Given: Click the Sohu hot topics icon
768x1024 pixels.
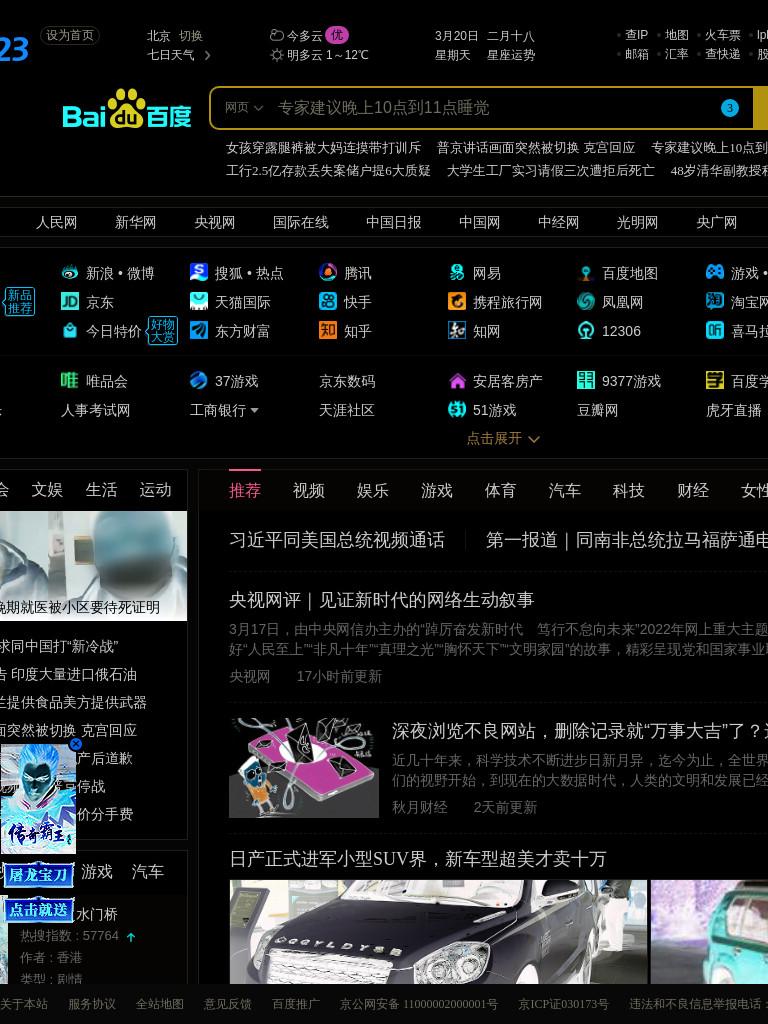Looking at the screenshot, I should click(199, 272).
